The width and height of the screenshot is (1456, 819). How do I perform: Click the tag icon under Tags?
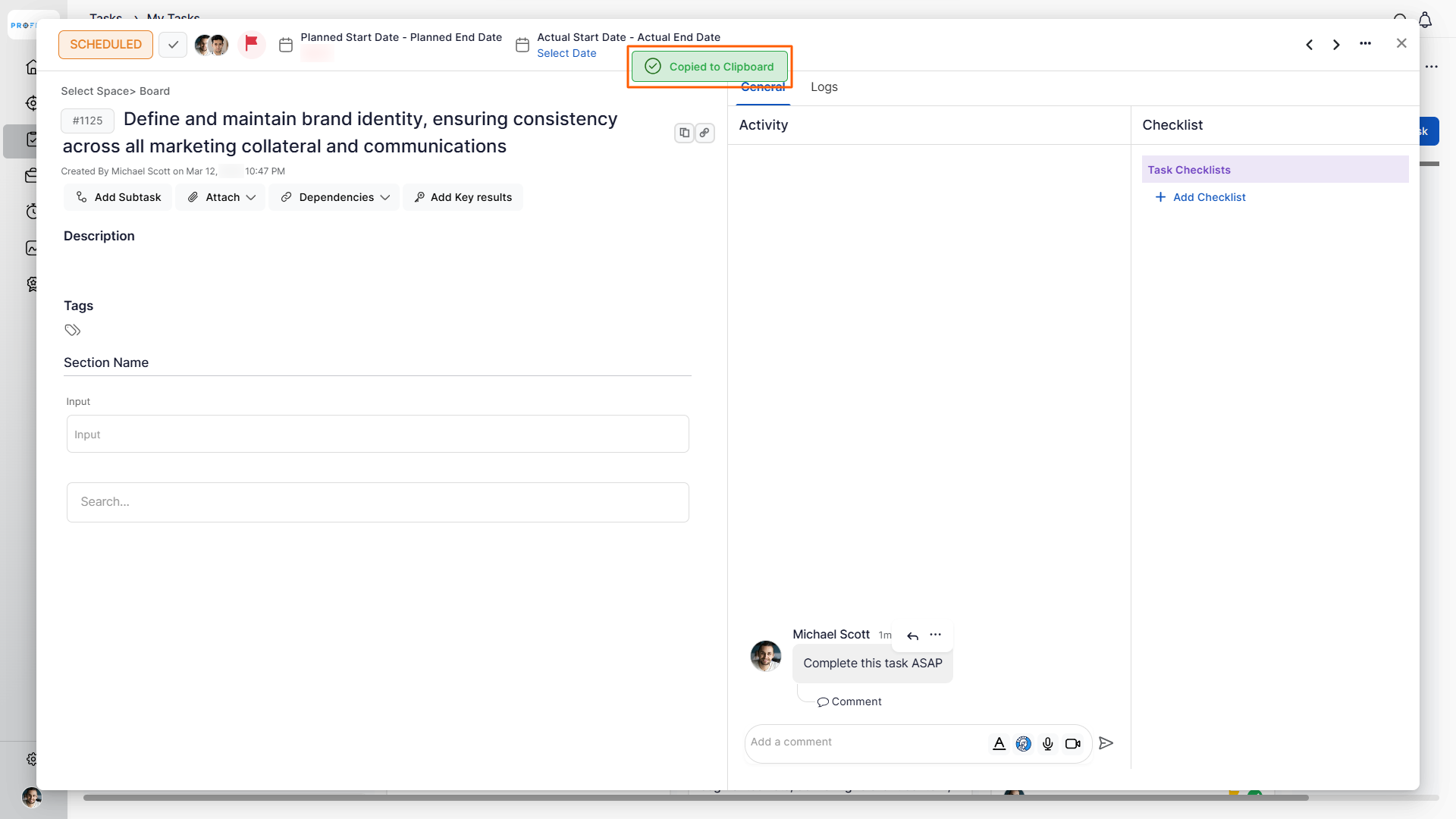coord(72,330)
